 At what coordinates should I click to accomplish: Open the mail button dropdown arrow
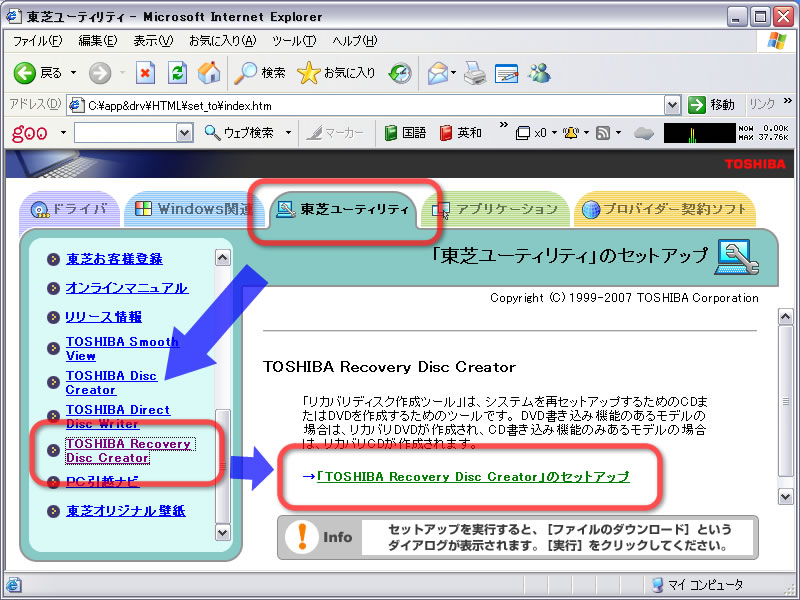click(x=453, y=73)
